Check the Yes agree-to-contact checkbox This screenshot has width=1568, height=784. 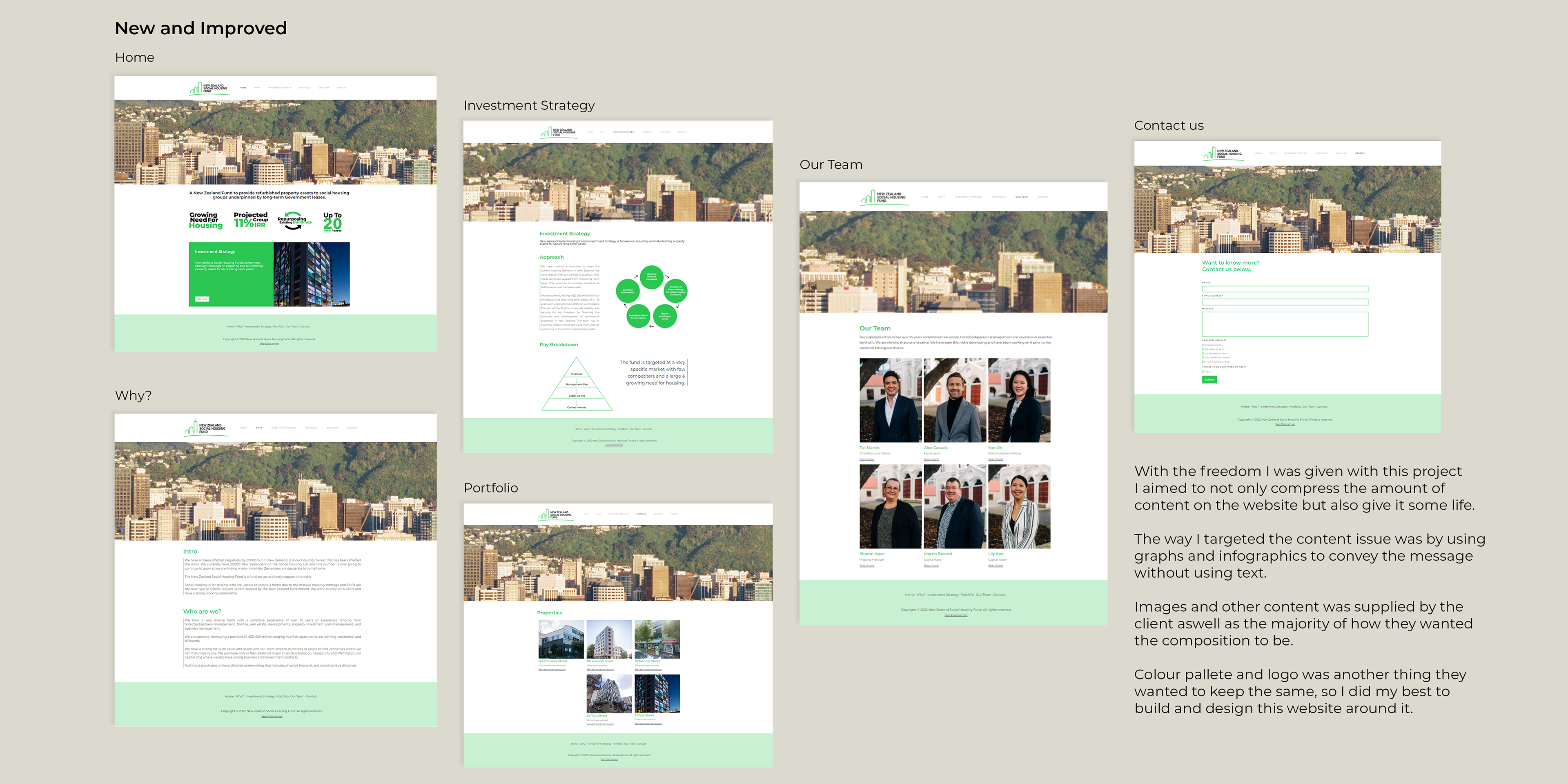pos(1203,372)
